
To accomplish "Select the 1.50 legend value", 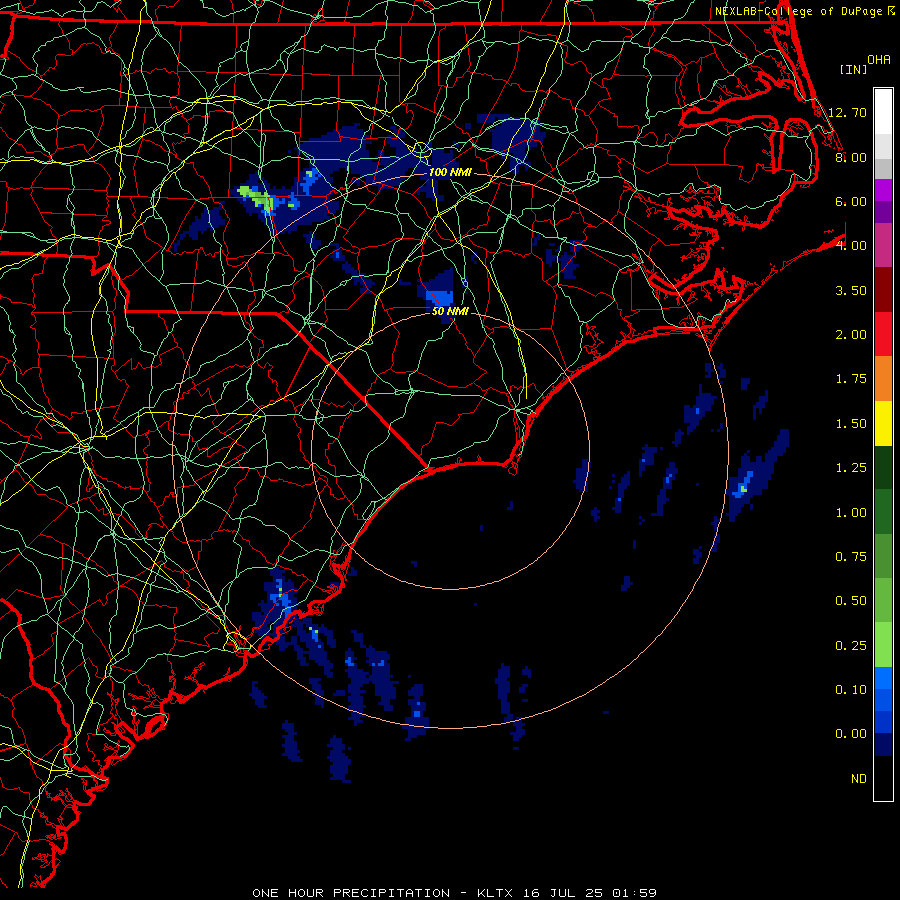I will tap(851, 424).
